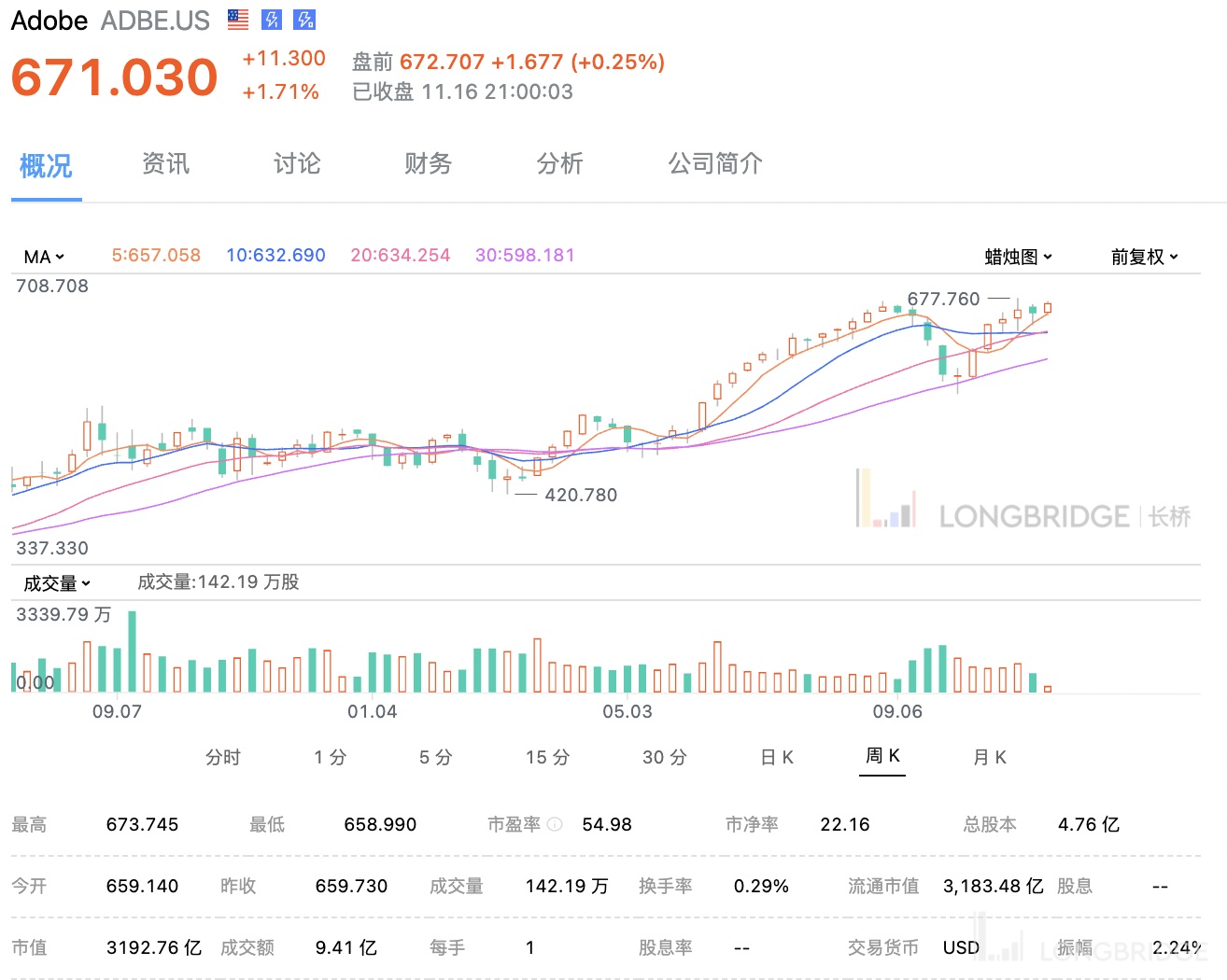1227x980 pixels.
Task: Click the 05.03 date label on axis
Action: coord(627,711)
